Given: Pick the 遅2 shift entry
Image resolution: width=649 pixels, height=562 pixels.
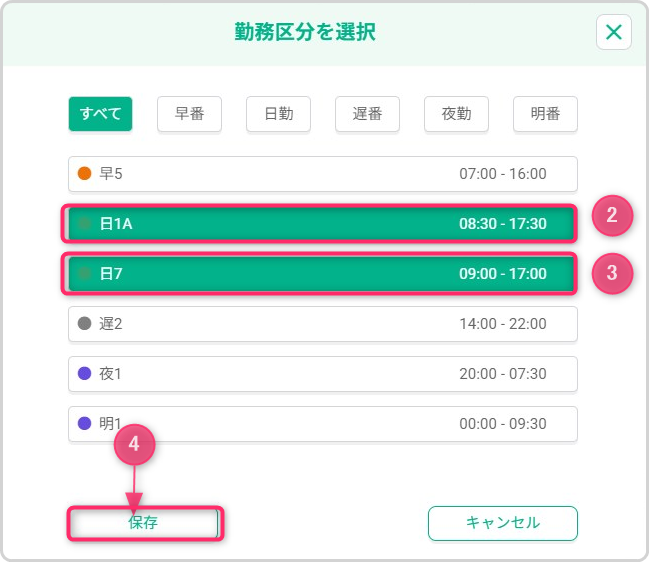Looking at the screenshot, I should (322, 324).
